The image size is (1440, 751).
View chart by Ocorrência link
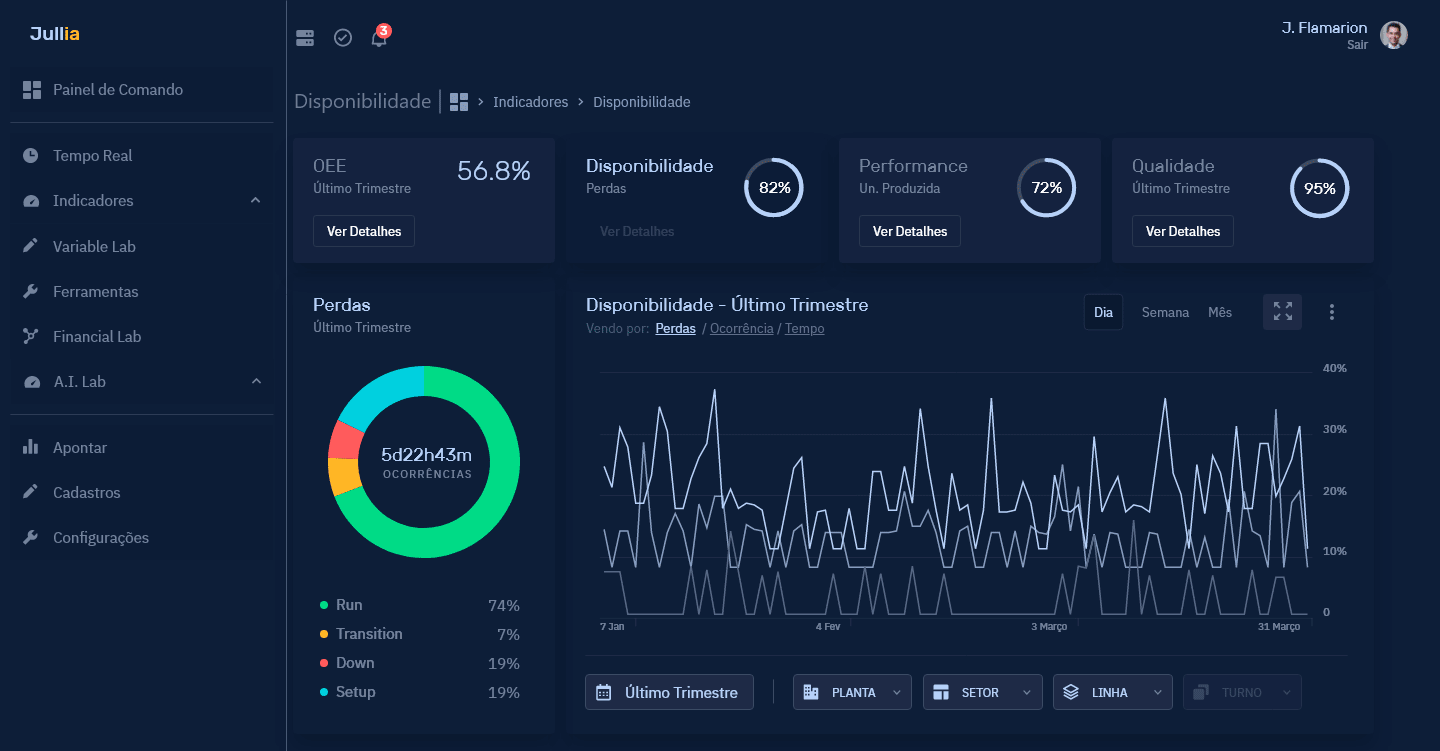740,328
